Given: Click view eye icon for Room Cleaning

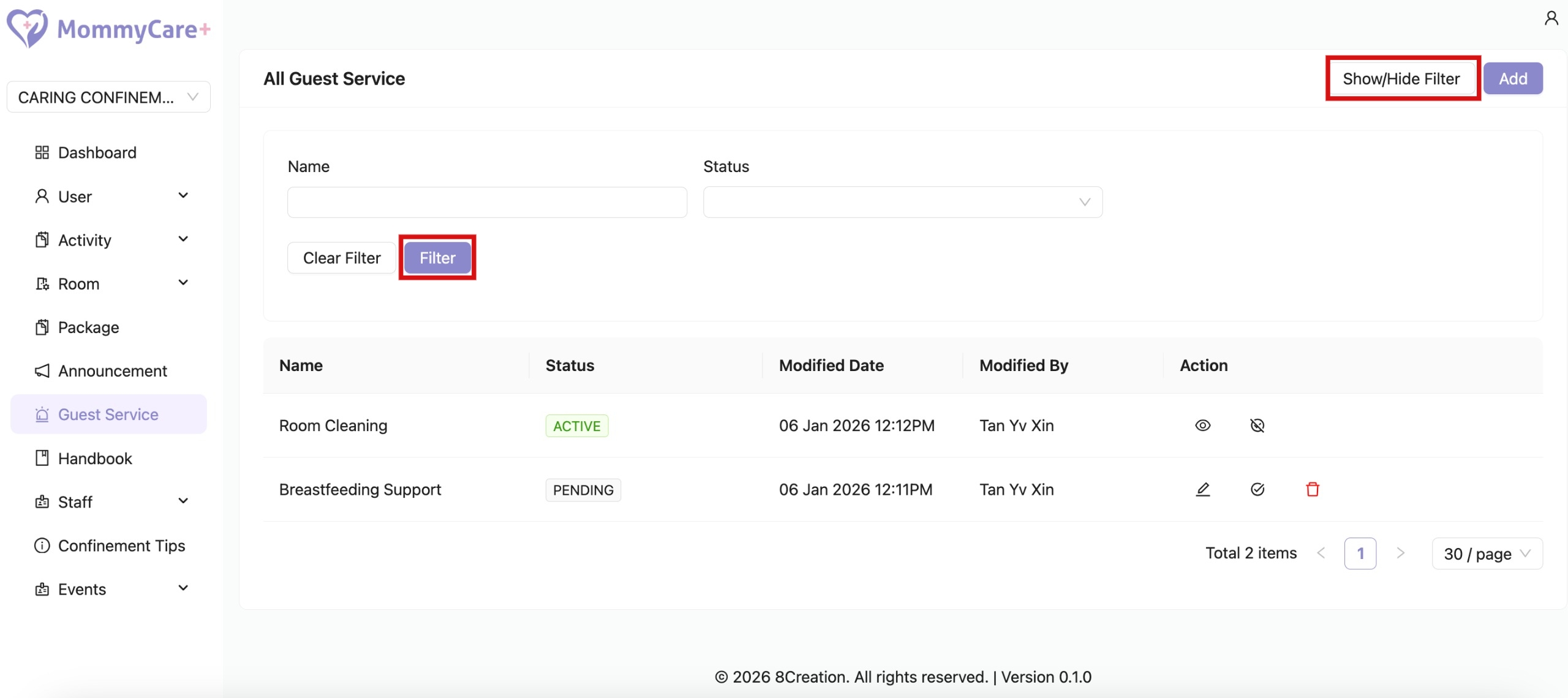Looking at the screenshot, I should click(x=1202, y=426).
